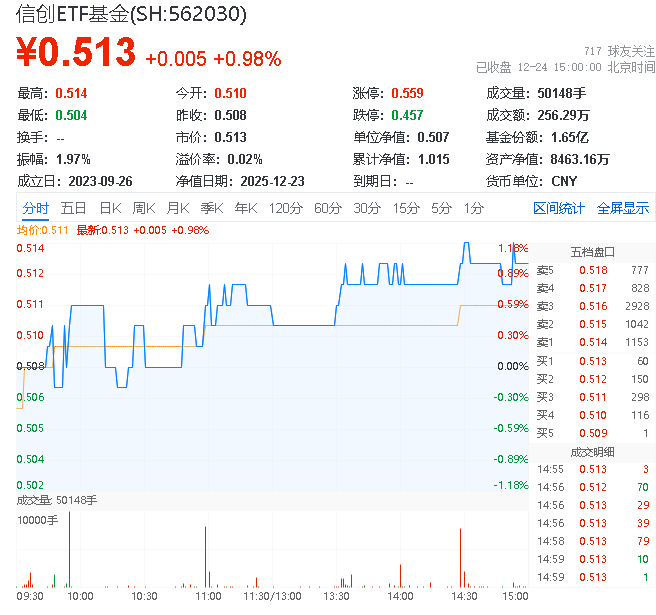Choose the 30分 interval tab
The image size is (656, 615).
point(367,208)
